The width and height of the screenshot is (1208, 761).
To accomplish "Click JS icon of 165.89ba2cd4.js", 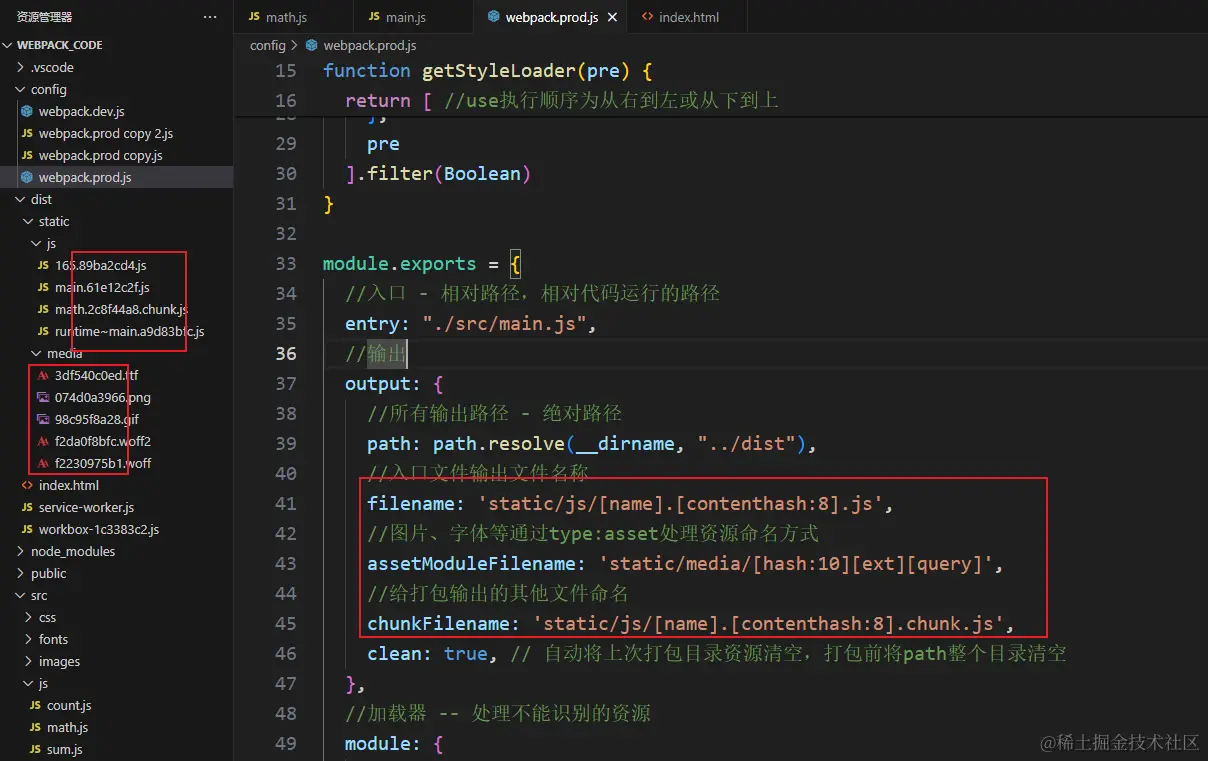I will (x=43, y=265).
